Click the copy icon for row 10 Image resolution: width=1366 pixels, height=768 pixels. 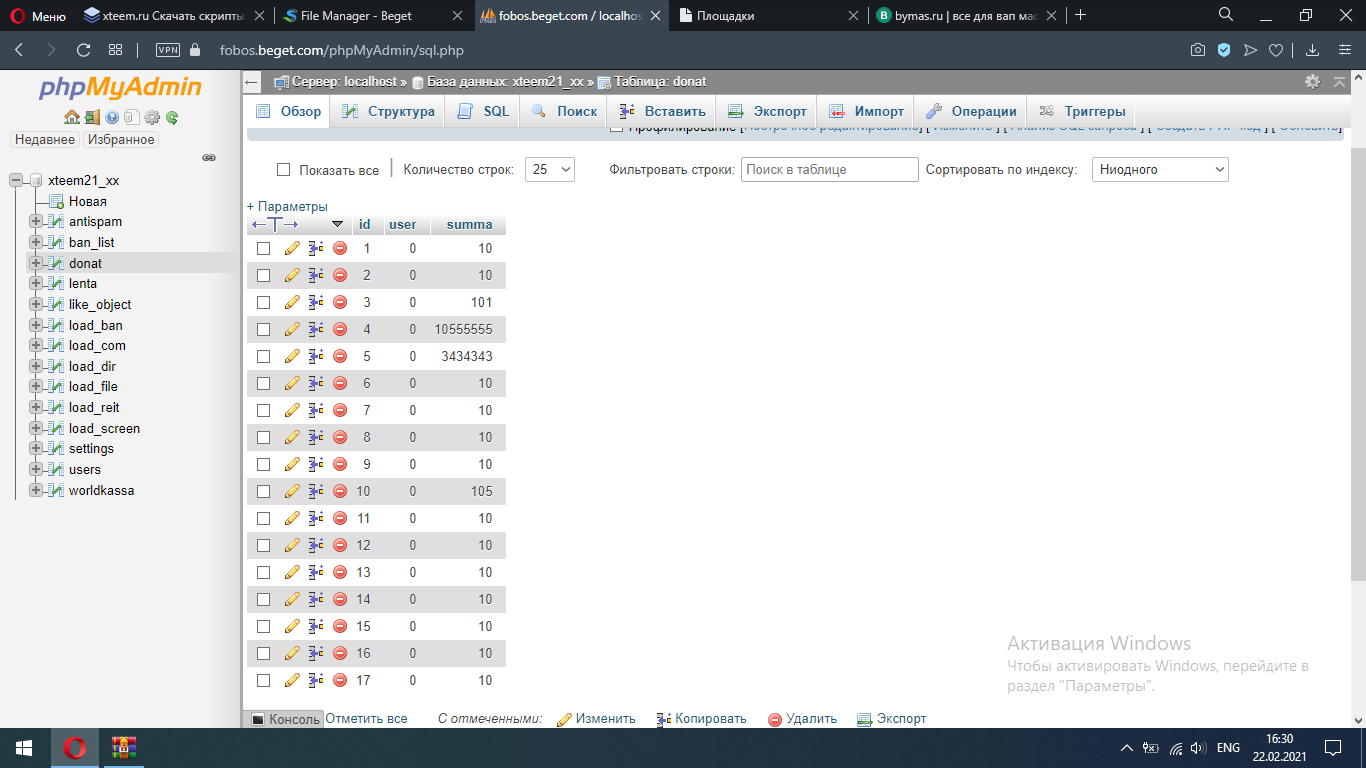pos(316,491)
